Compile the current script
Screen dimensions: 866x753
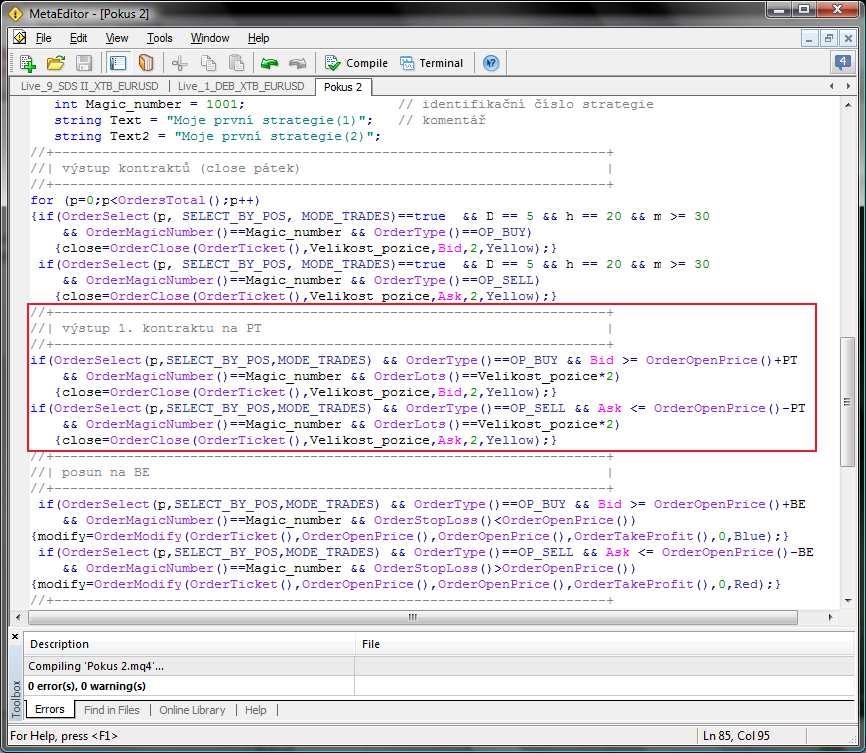pyautogui.click(x=356, y=63)
